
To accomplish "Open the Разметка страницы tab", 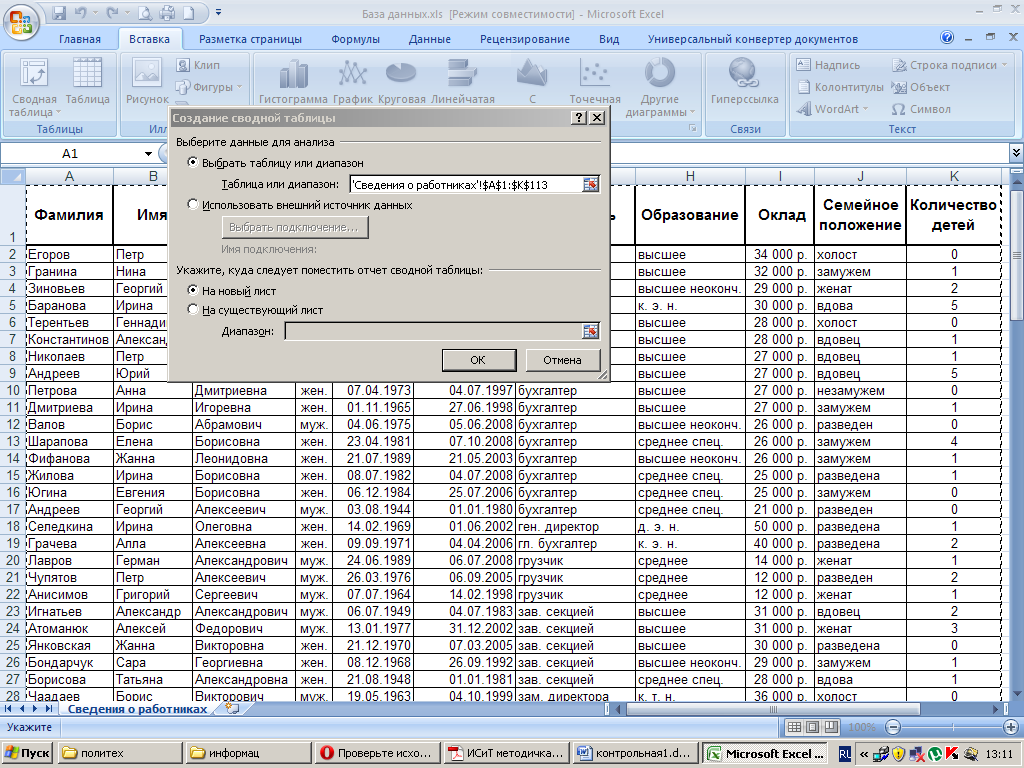I will coord(250,39).
